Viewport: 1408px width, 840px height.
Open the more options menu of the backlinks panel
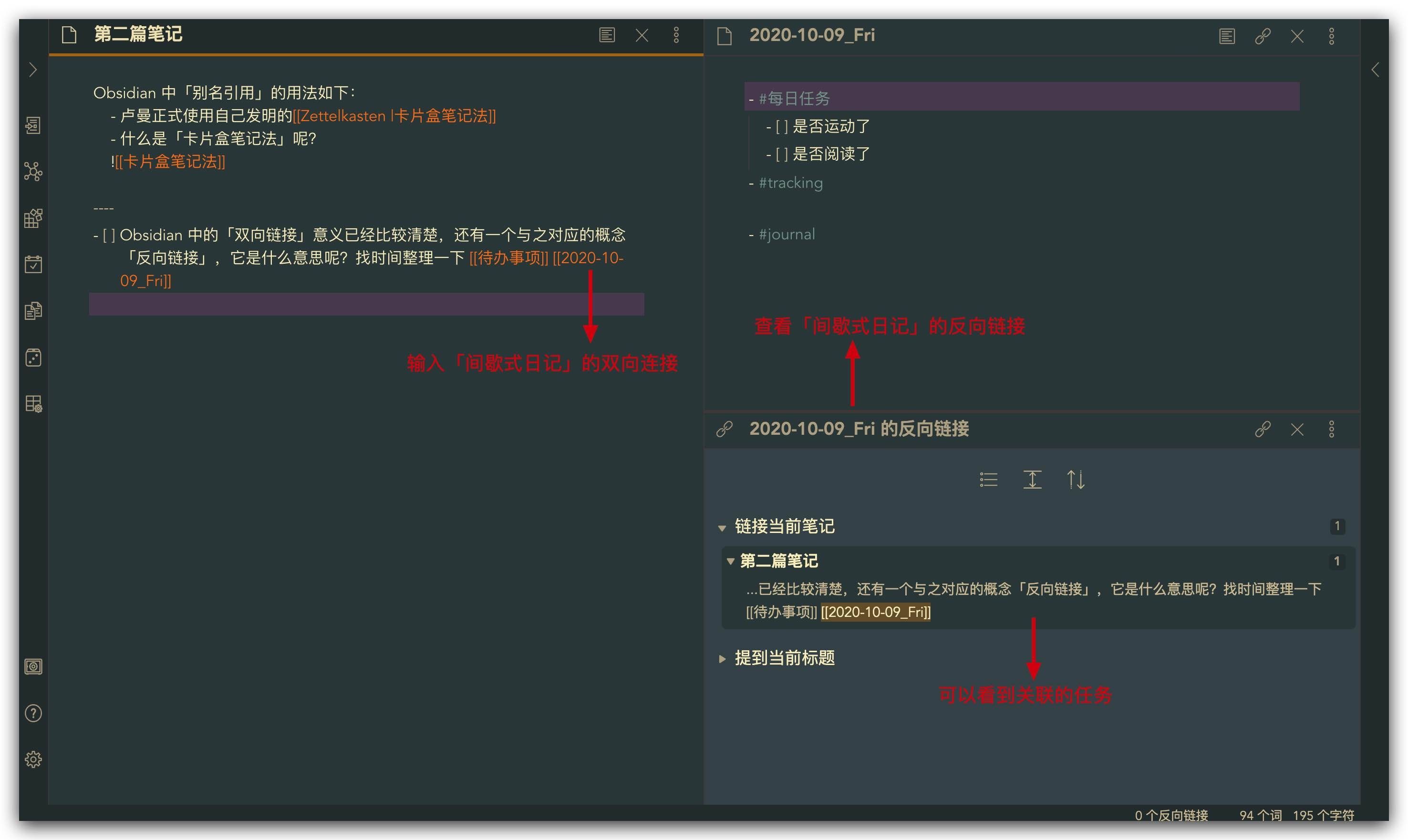(x=1332, y=429)
